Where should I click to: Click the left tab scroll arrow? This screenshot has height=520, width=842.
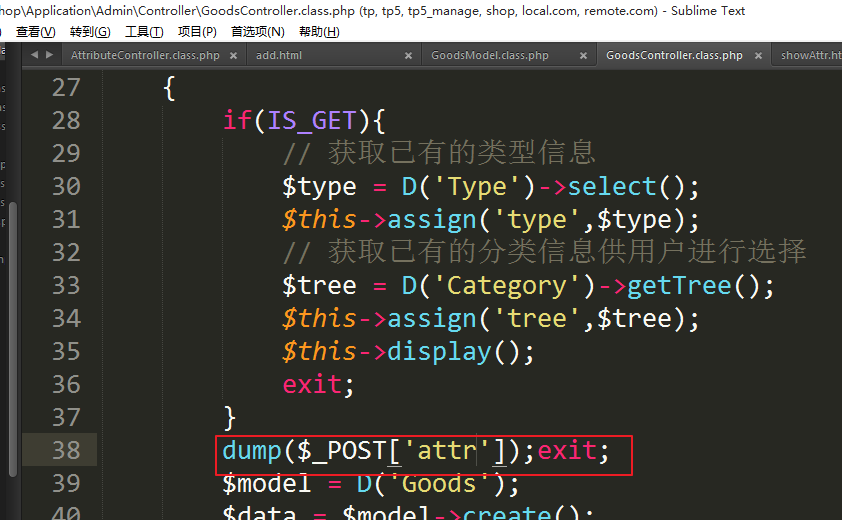pos(35,55)
